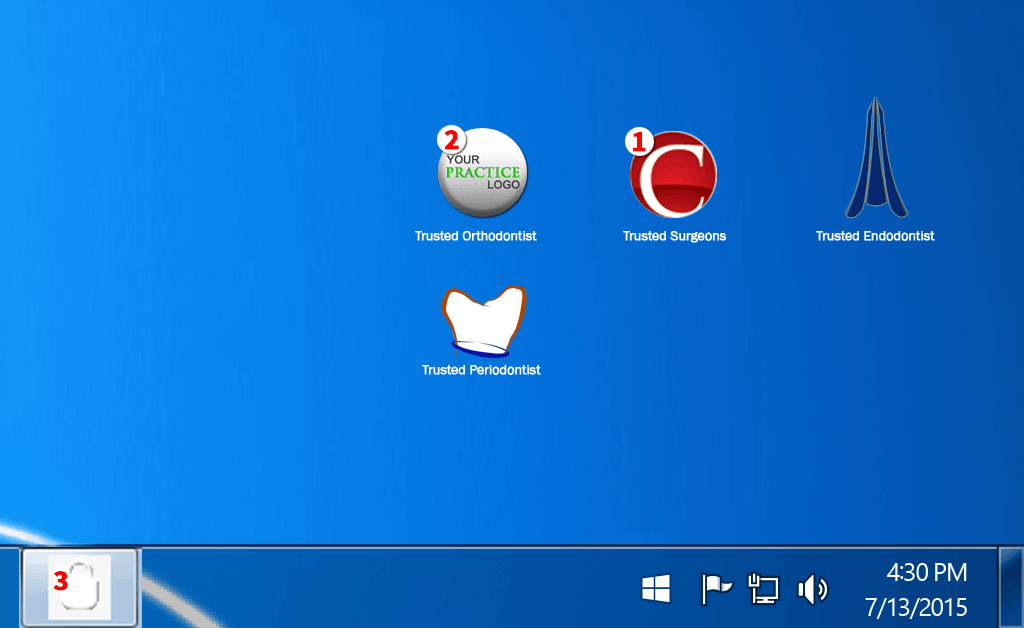Click the 4:30 PM clock time
This screenshot has height=628, width=1024.
pyautogui.click(x=926, y=573)
